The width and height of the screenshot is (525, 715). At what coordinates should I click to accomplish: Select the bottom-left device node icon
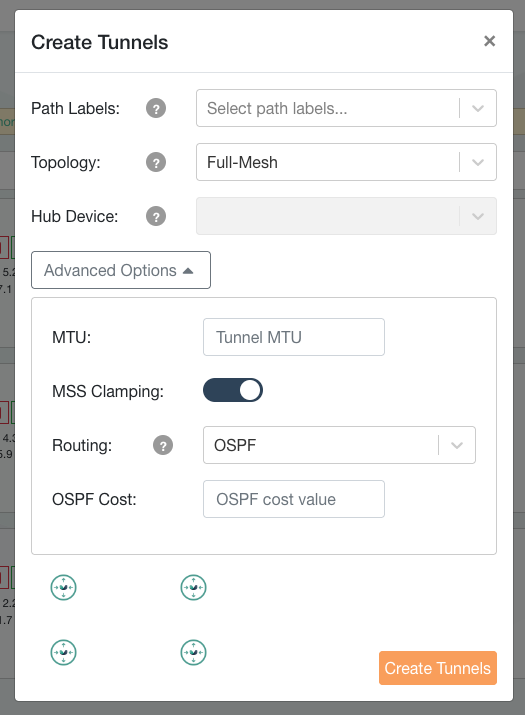coord(63,653)
